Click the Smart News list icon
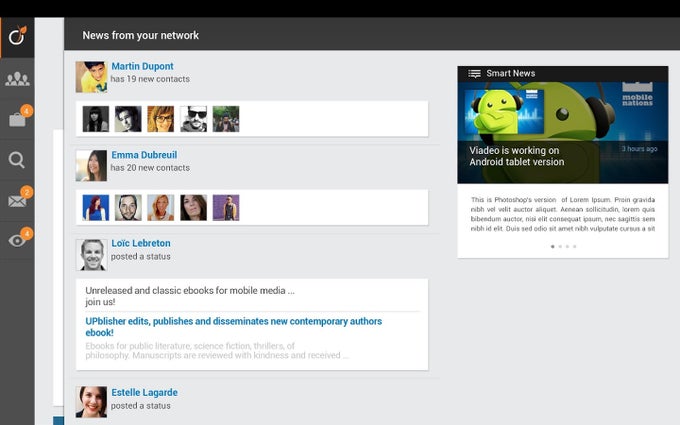This screenshot has width=680, height=425. click(x=474, y=74)
